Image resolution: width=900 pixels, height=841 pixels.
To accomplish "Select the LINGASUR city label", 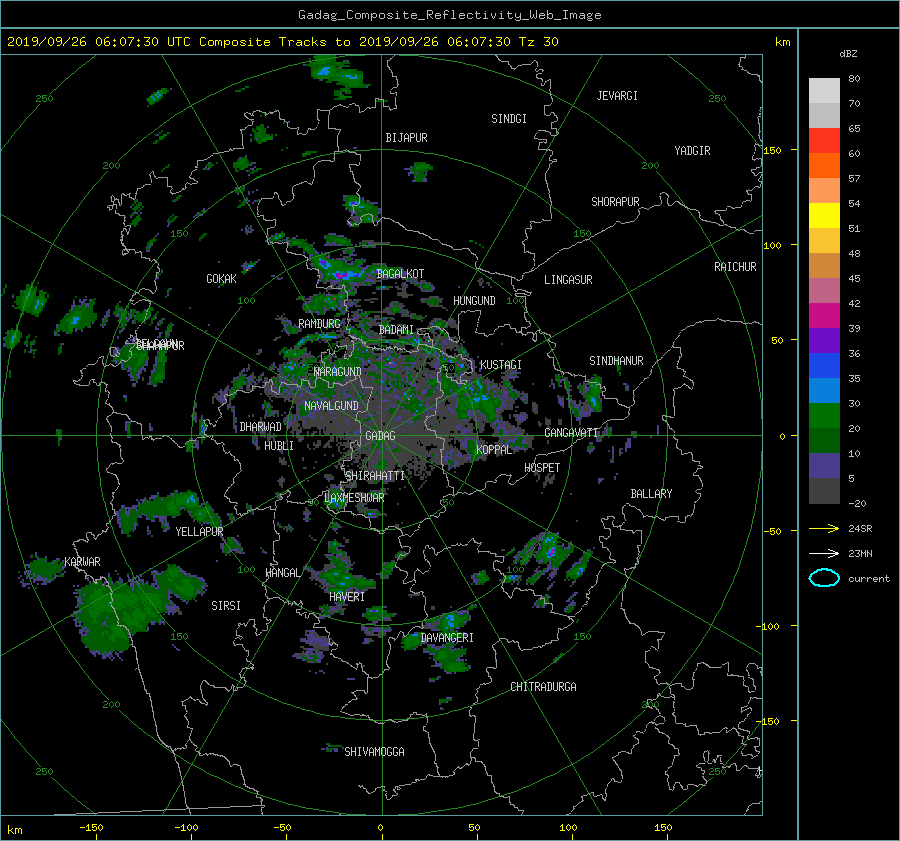I will (568, 280).
